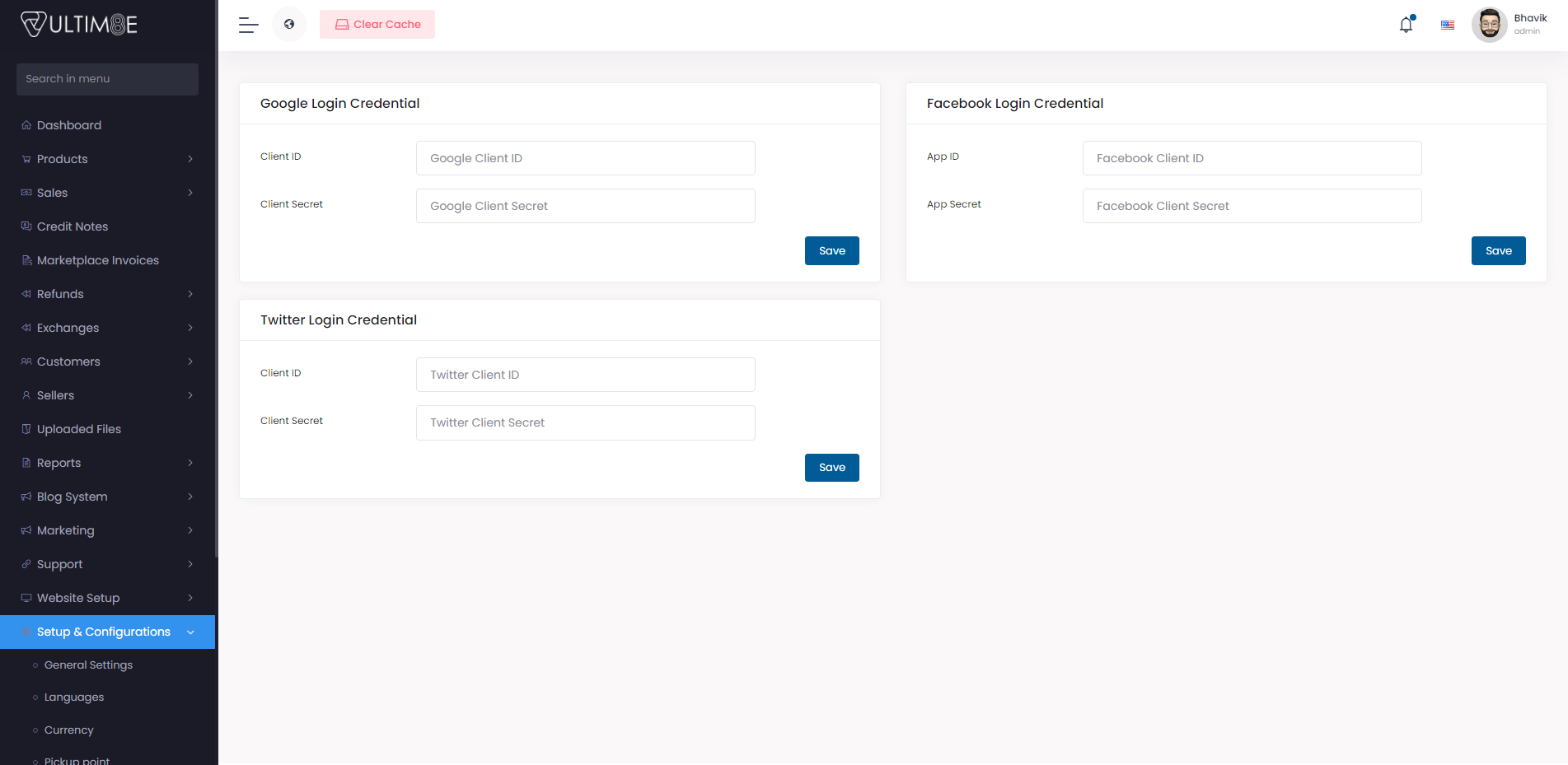Click the Clear Cache button
Viewport: 1568px width, 765px height.
(377, 24)
